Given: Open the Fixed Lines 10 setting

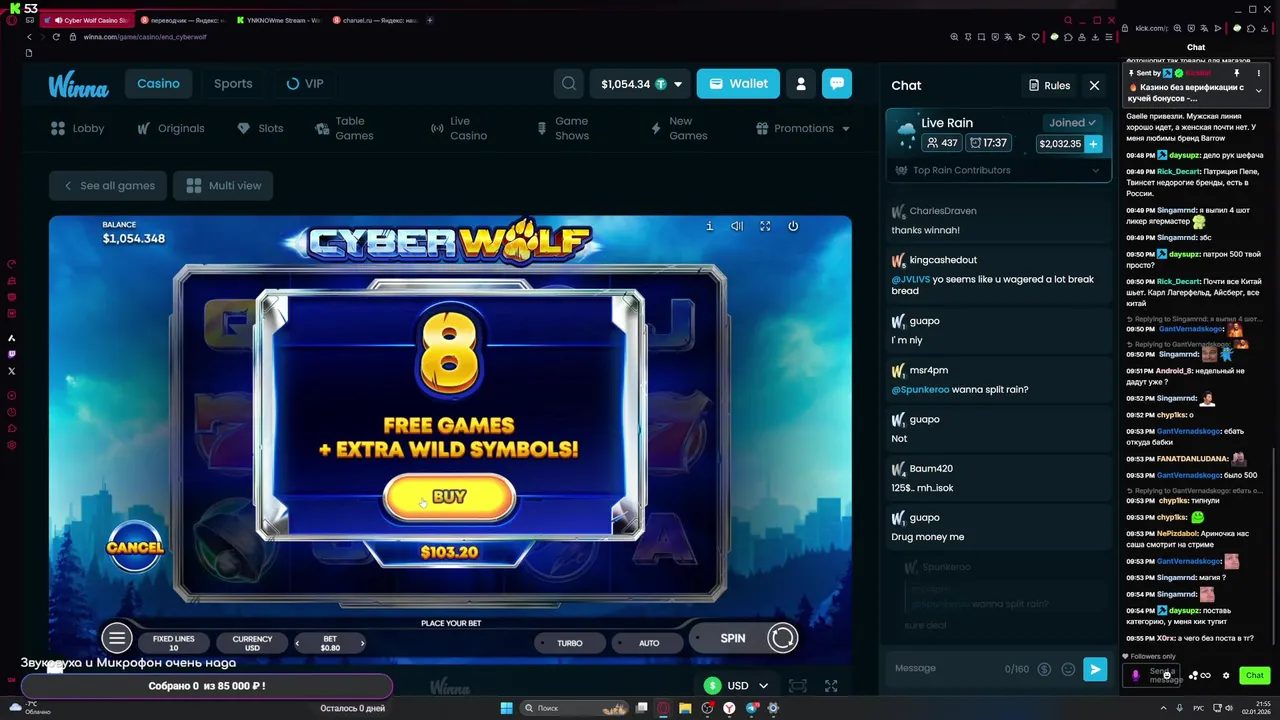Looking at the screenshot, I should [173, 643].
